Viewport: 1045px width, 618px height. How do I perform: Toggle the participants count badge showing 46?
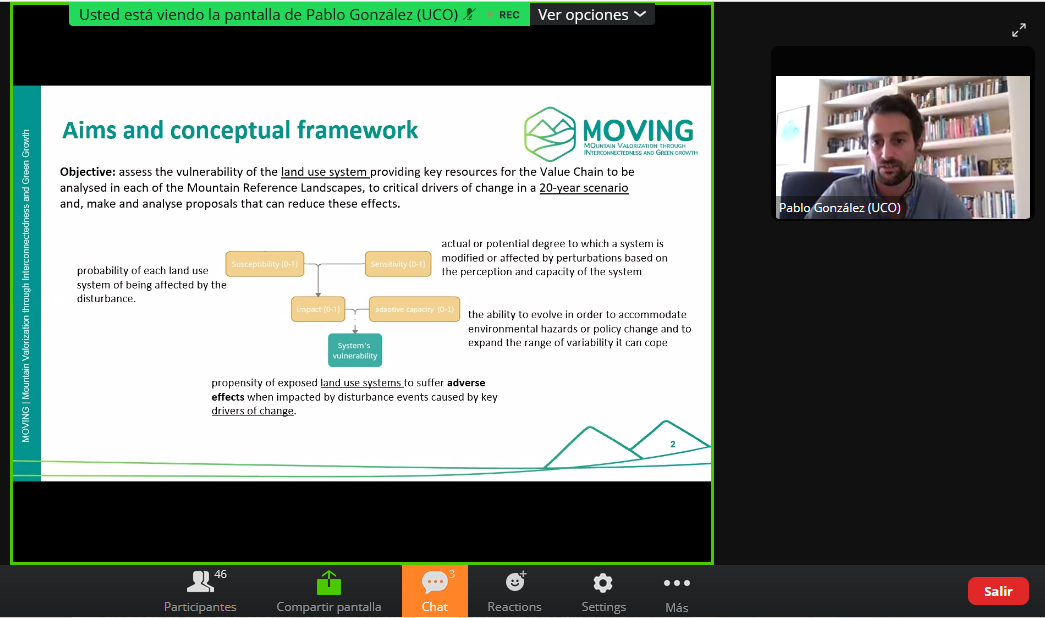219,573
